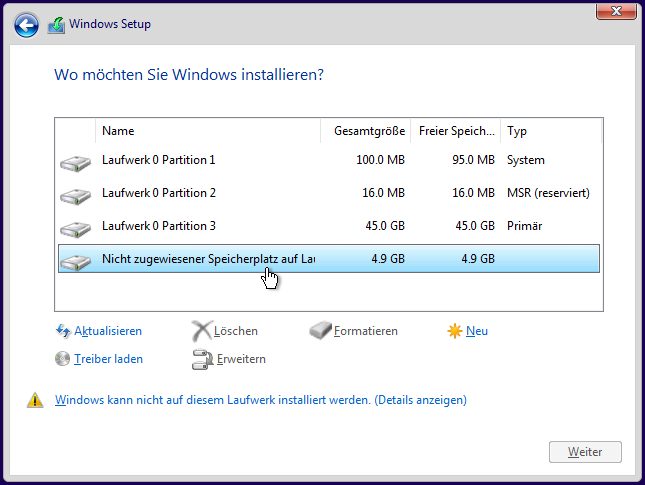Click the Neu orange star icon
This screenshot has height=485, width=645.
(455, 331)
